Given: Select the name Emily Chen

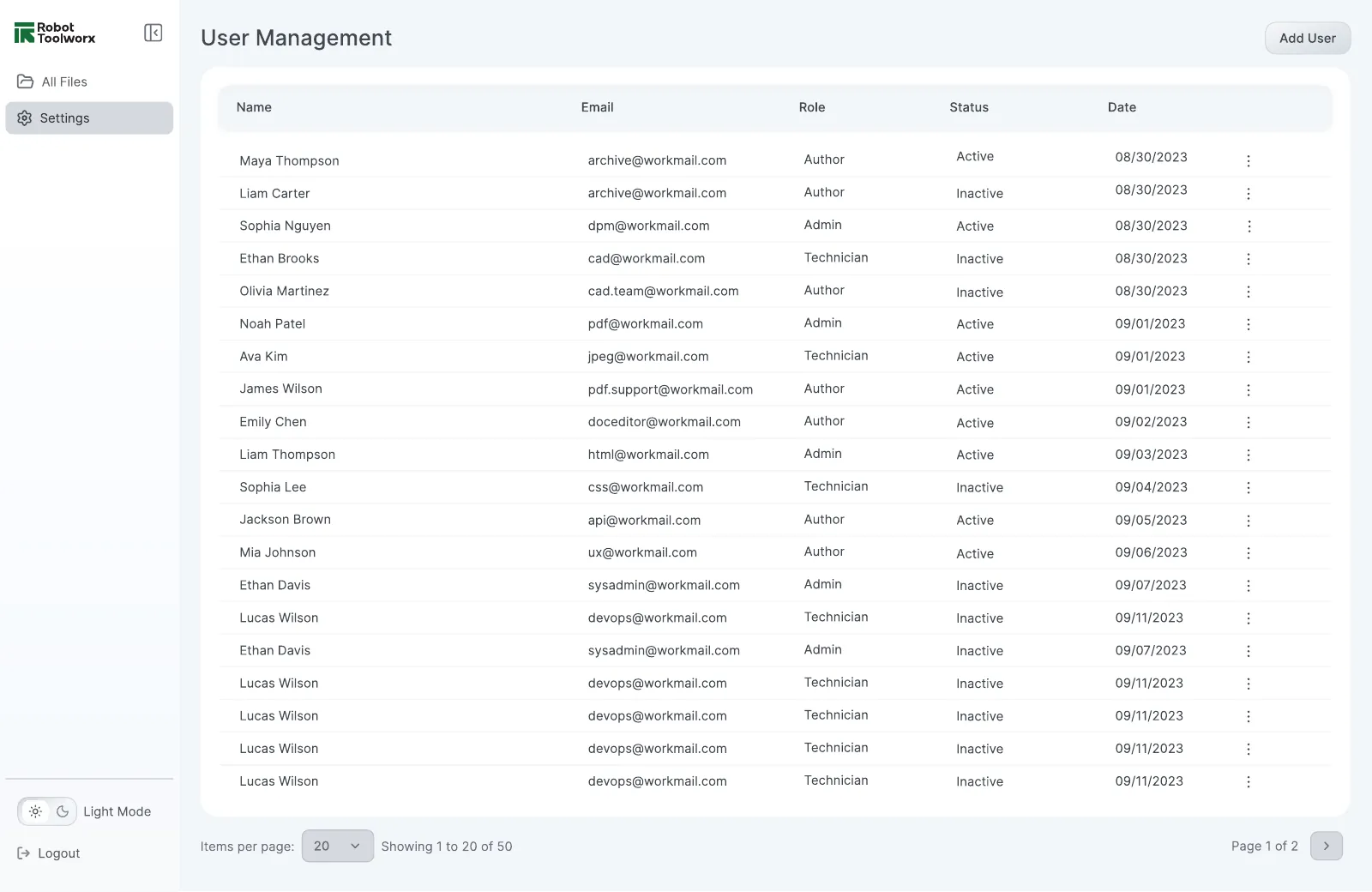Looking at the screenshot, I should pyautogui.click(x=273, y=422).
